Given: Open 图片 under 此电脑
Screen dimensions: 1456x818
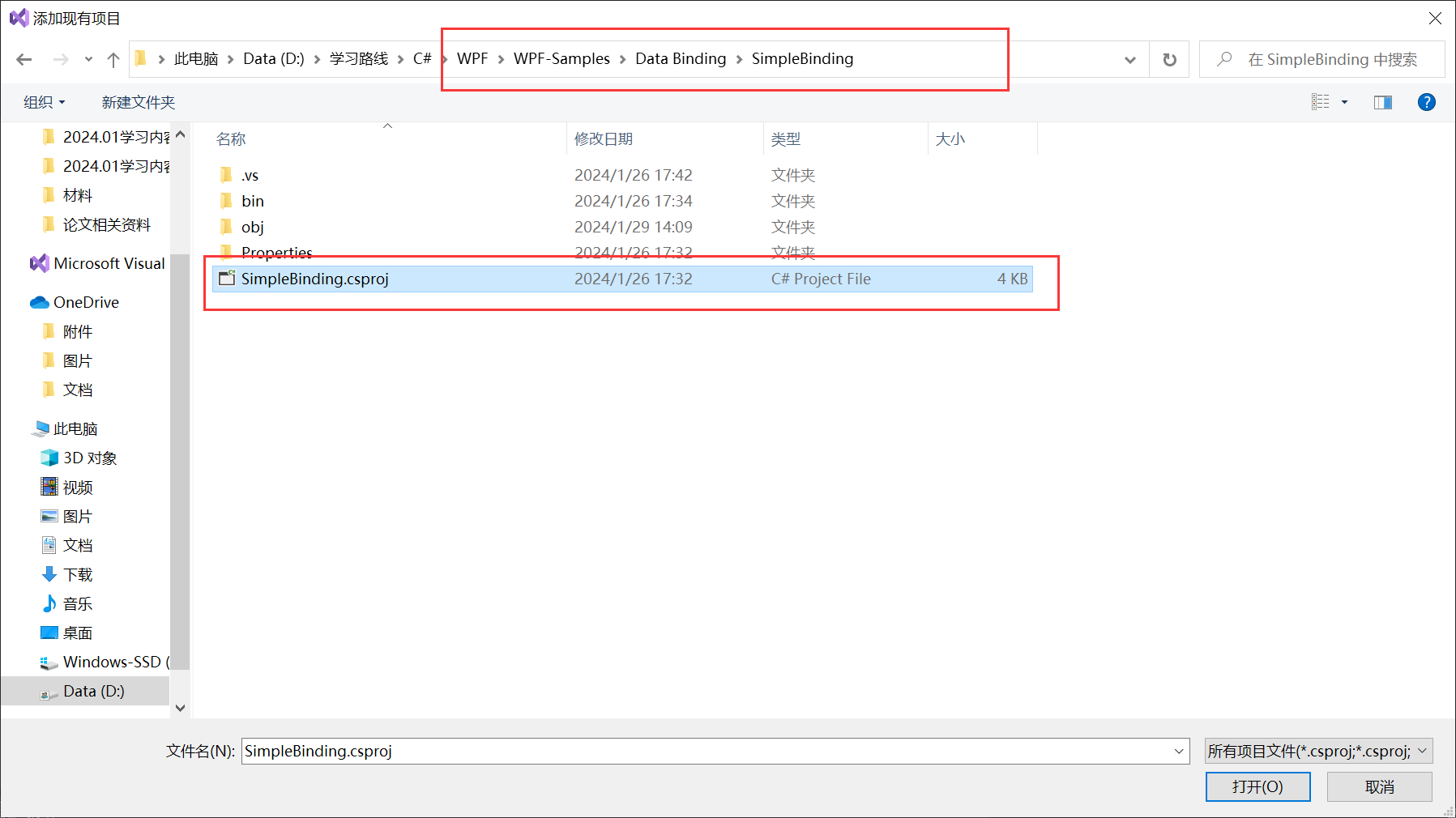Looking at the screenshot, I should [x=78, y=516].
